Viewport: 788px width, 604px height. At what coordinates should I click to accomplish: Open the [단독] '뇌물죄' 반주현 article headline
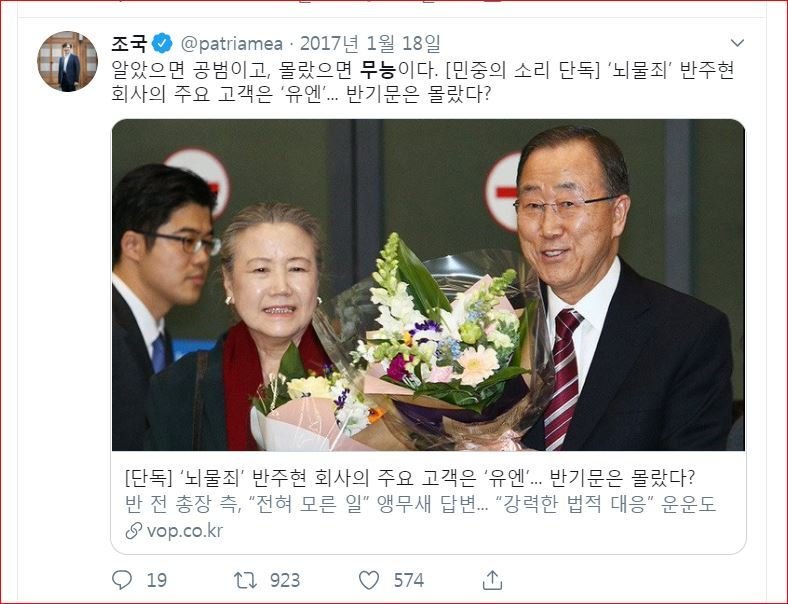(410, 478)
